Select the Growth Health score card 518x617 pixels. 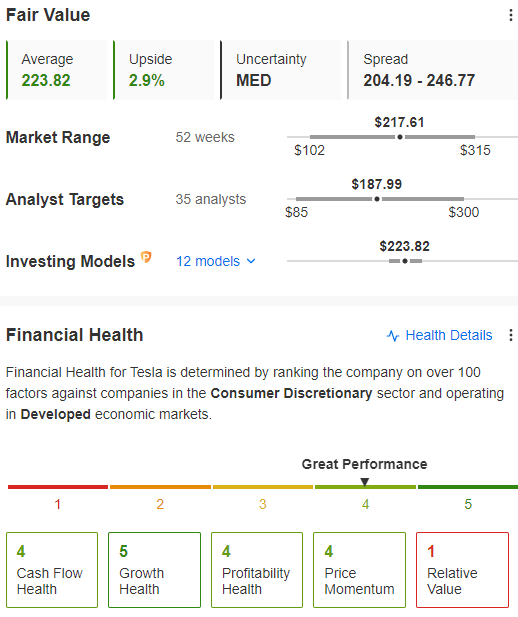tap(154, 570)
